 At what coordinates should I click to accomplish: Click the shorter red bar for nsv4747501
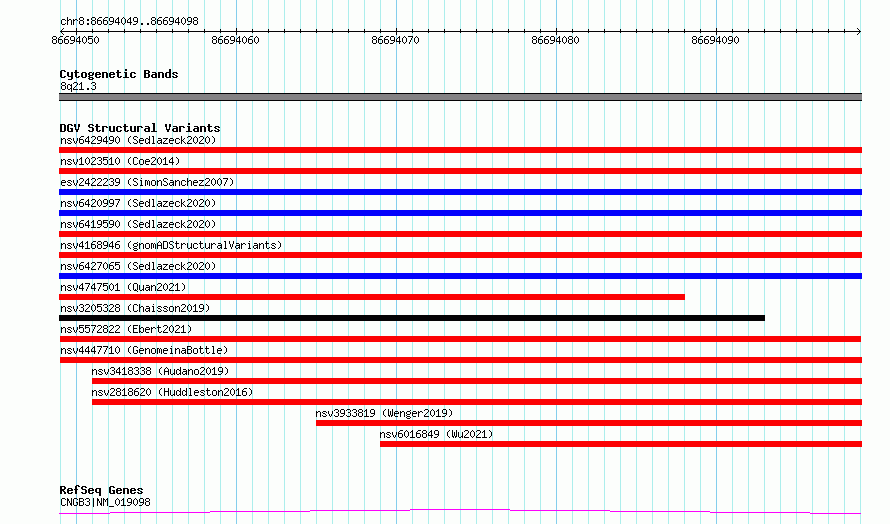372,297
